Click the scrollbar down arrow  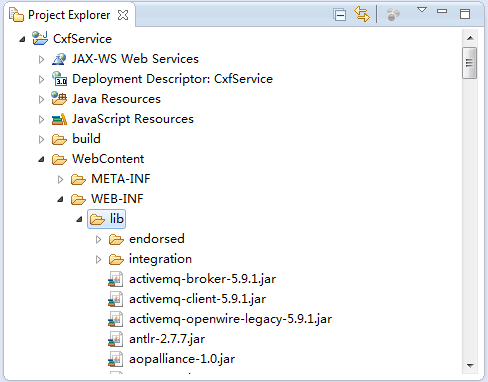pyautogui.click(x=470, y=366)
